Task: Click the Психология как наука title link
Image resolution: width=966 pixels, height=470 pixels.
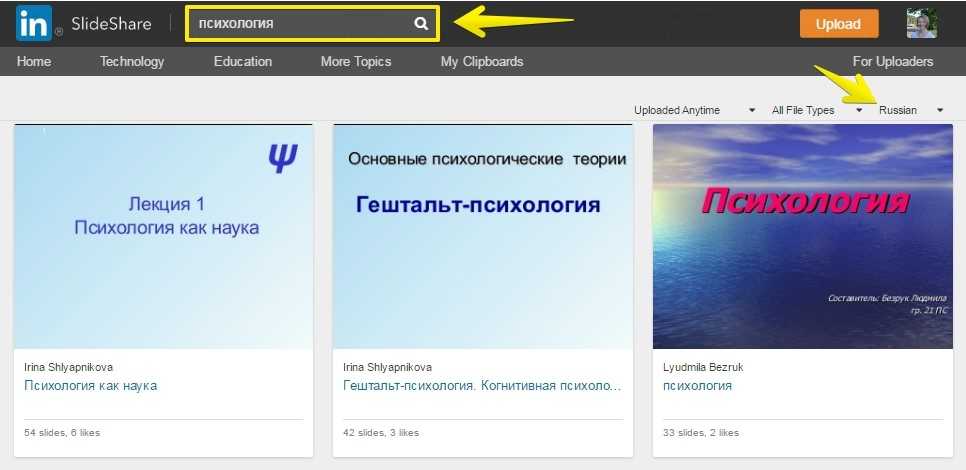Action: (91, 385)
